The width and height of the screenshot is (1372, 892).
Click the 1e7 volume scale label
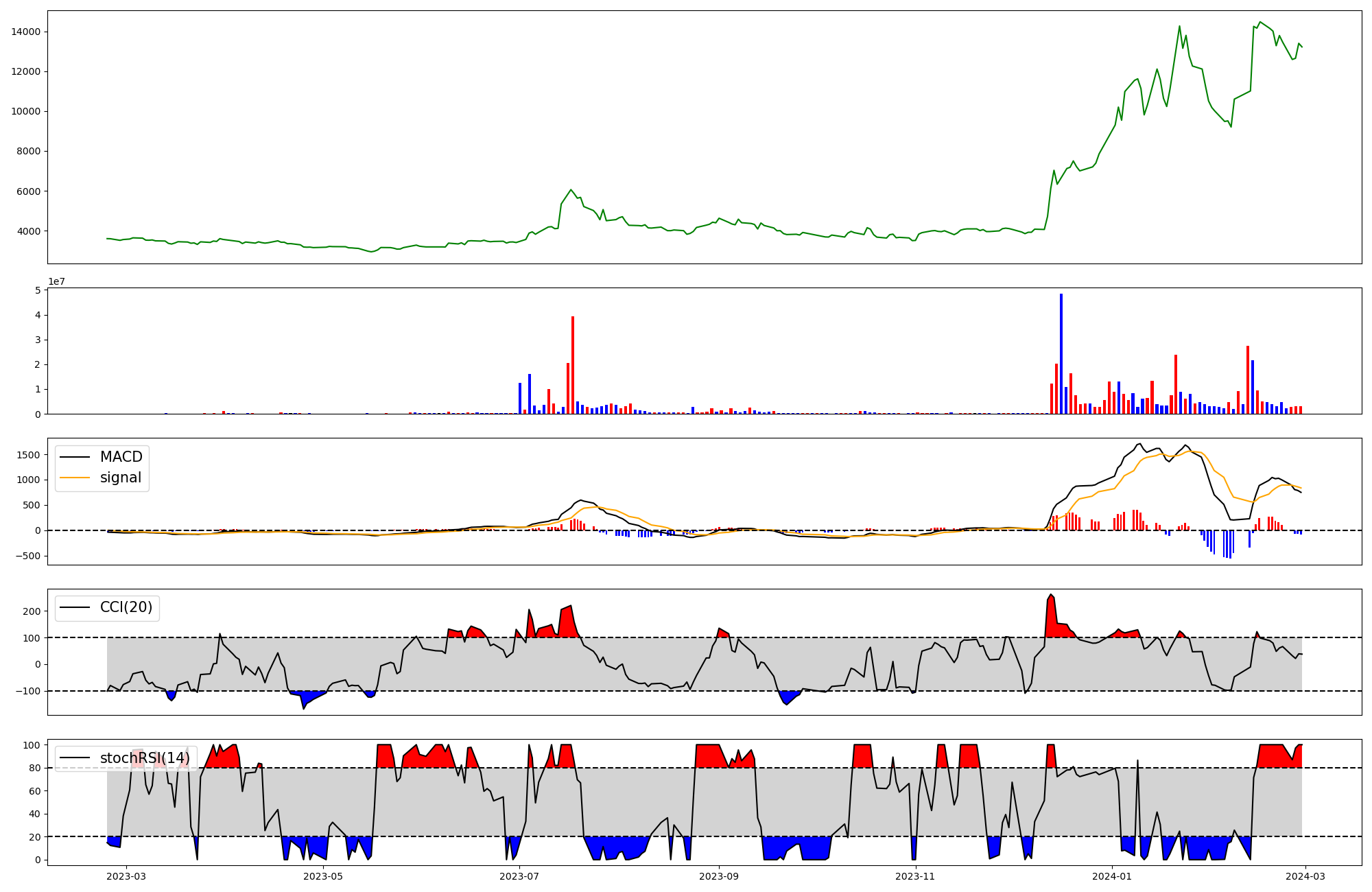coord(56,281)
